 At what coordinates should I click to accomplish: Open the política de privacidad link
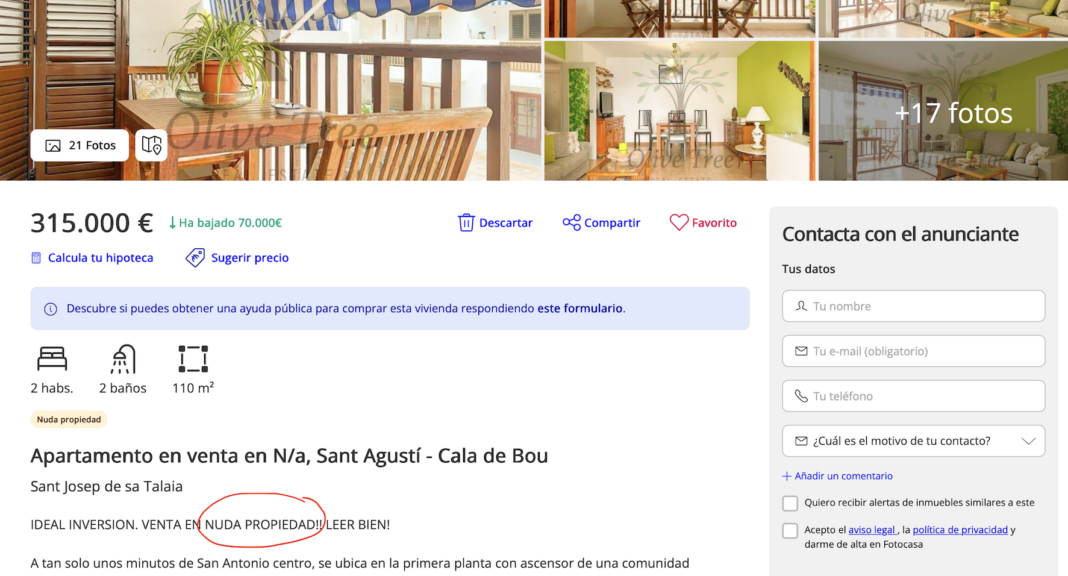[x=960, y=530]
